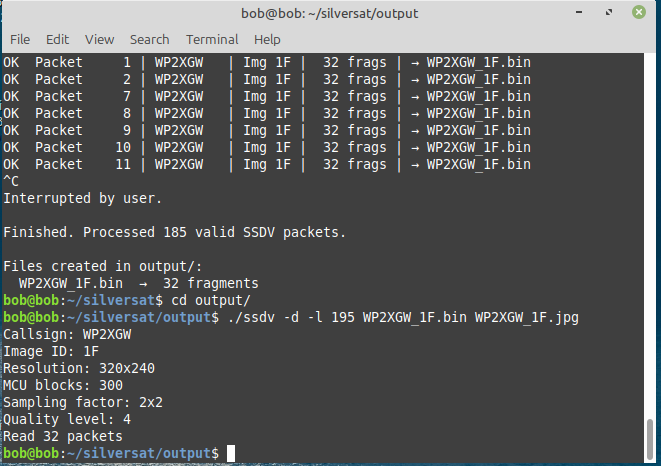Click the 'Interrupted by user.' line
Viewport: 661px width, 466px height.
[x=83, y=198]
